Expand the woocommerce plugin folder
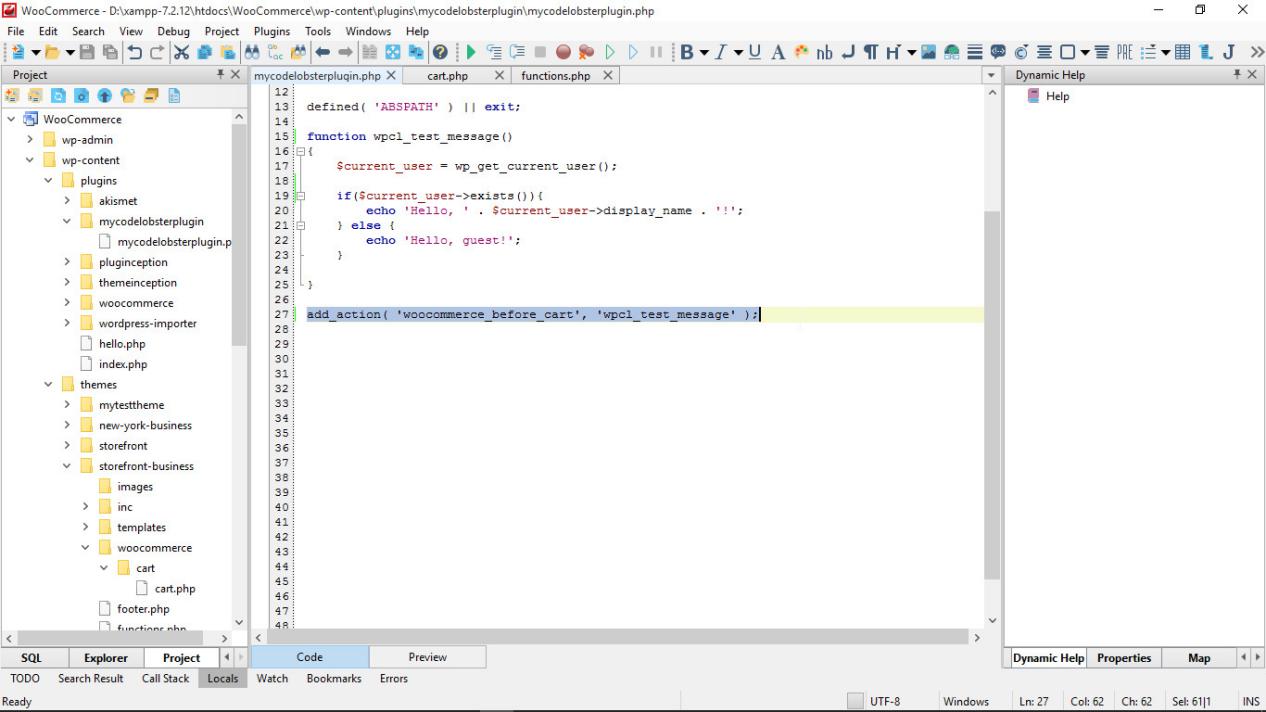The width and height of the screenshot is (1266, 712). pos(68,303)
